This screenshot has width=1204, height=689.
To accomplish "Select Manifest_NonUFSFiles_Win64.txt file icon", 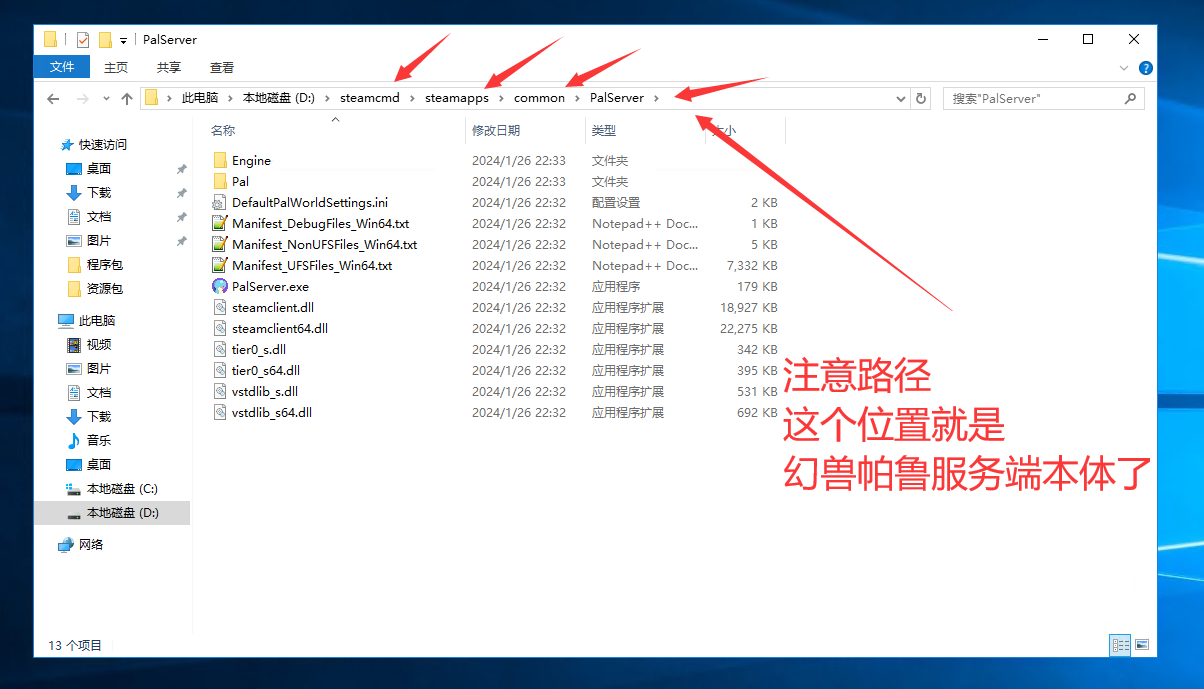I will [220, 244].
